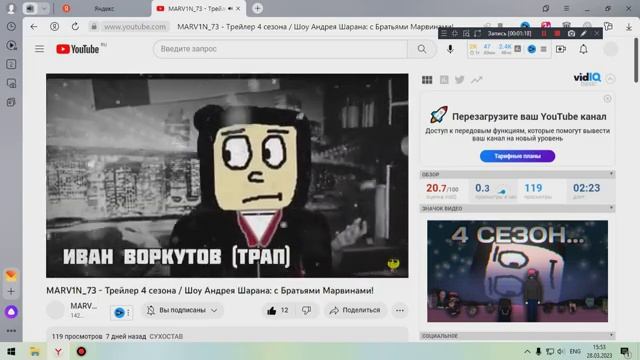Image resolution: width=640 pixels, height=360 pixels.
Task: Share the video with Поделиться
Action: 355,310
